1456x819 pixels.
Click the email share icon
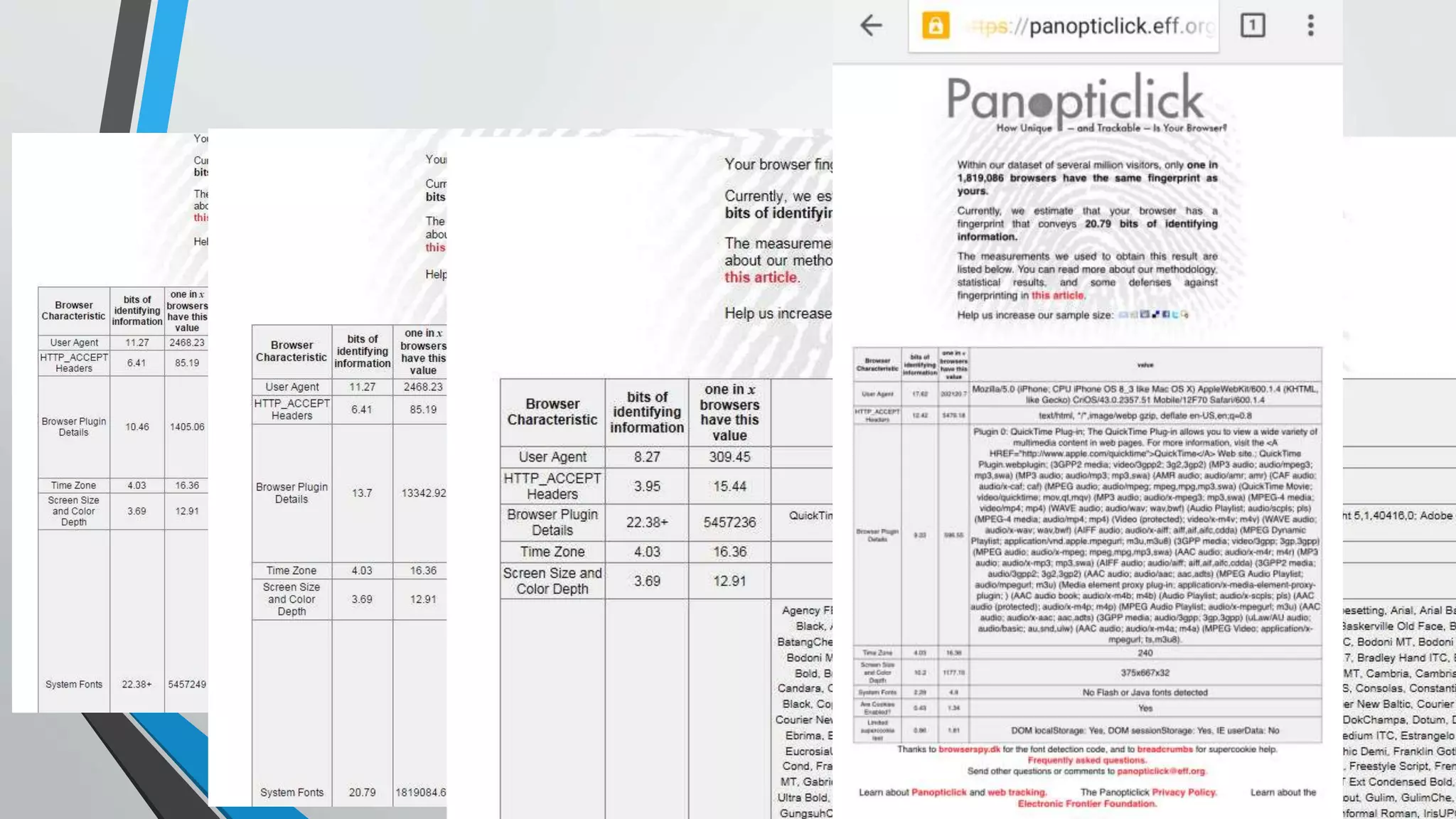[1123, 315]
